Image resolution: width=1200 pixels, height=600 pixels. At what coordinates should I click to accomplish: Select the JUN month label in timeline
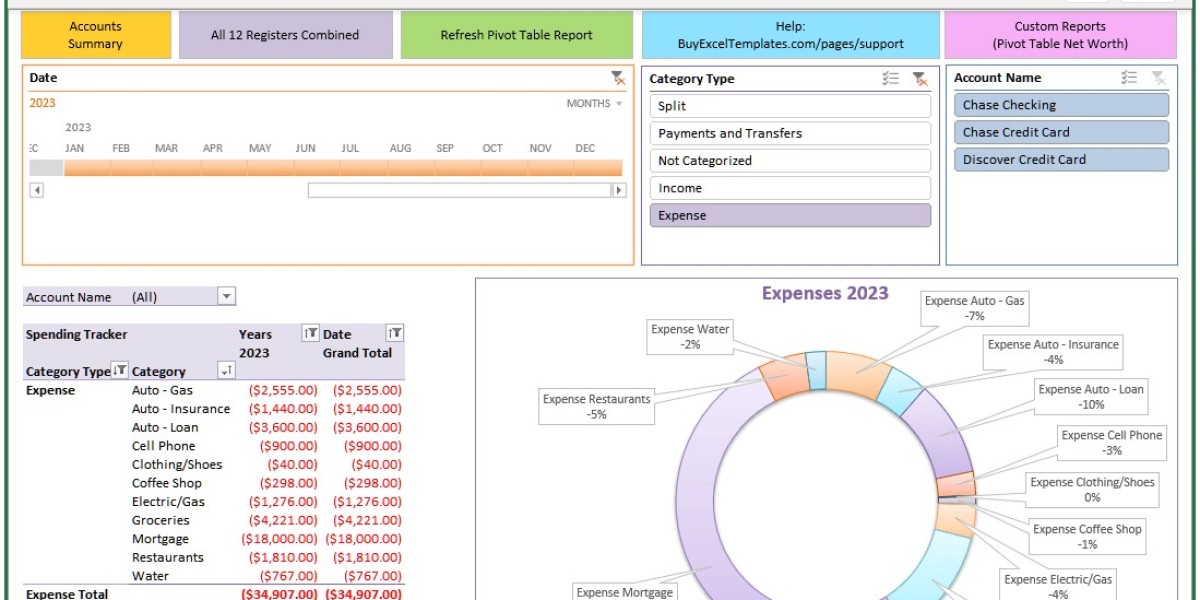[306, 148]
